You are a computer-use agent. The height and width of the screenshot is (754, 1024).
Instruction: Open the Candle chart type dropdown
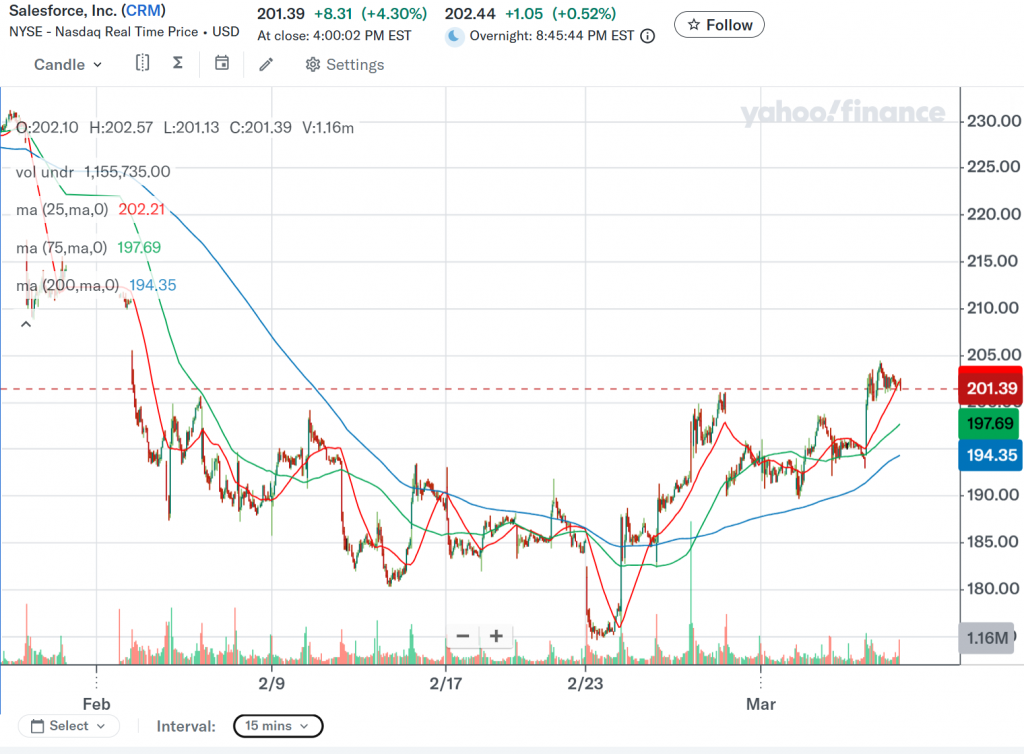67,64
